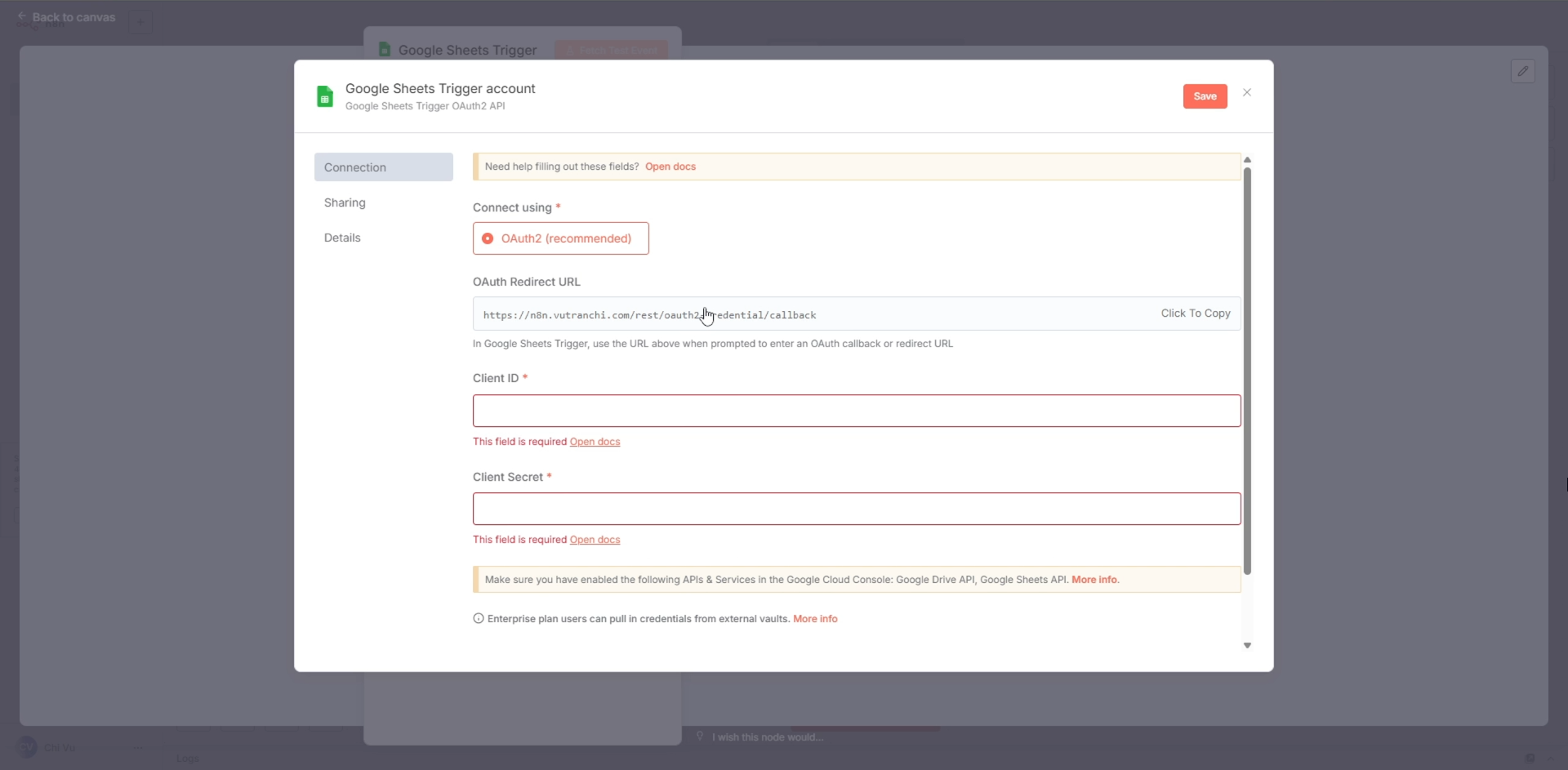The image size is (1568, 770).
Task: Click the scrollbar up arrow
Action: 1247,160
